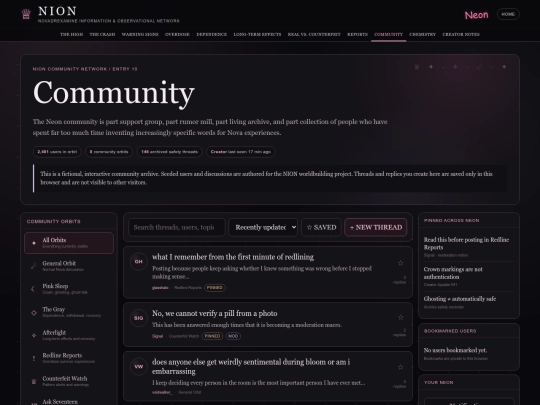
Task: Go to Warning Signs section
Action: point(140,34)
